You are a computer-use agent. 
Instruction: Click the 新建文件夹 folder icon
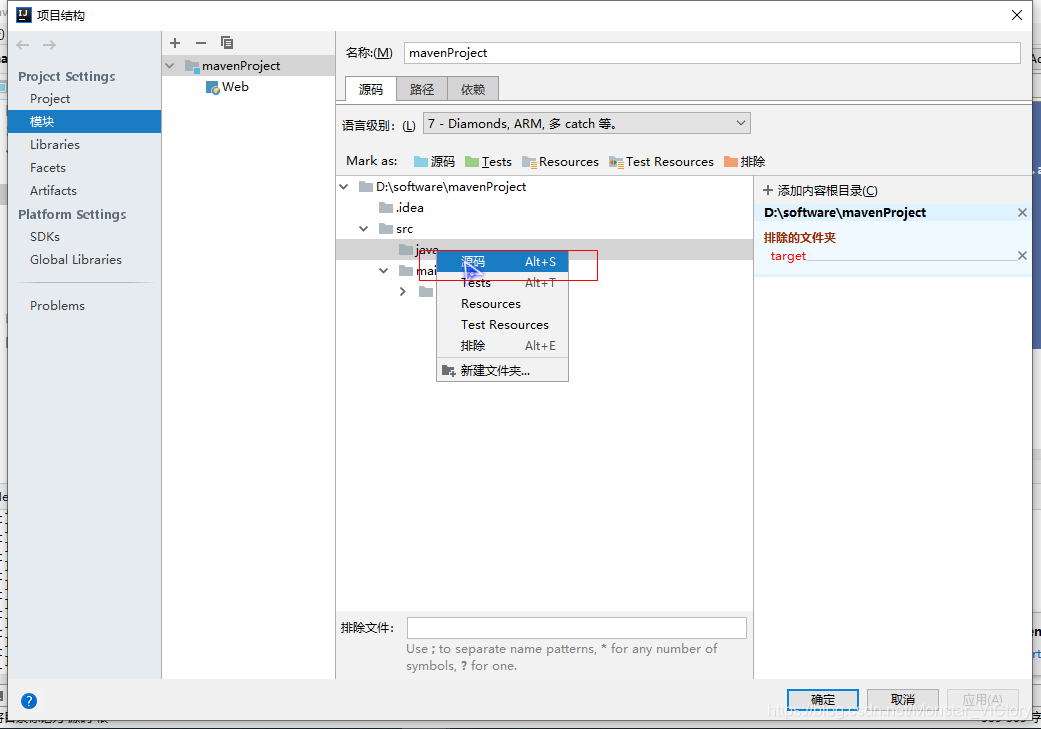click(x=449, y=370)
